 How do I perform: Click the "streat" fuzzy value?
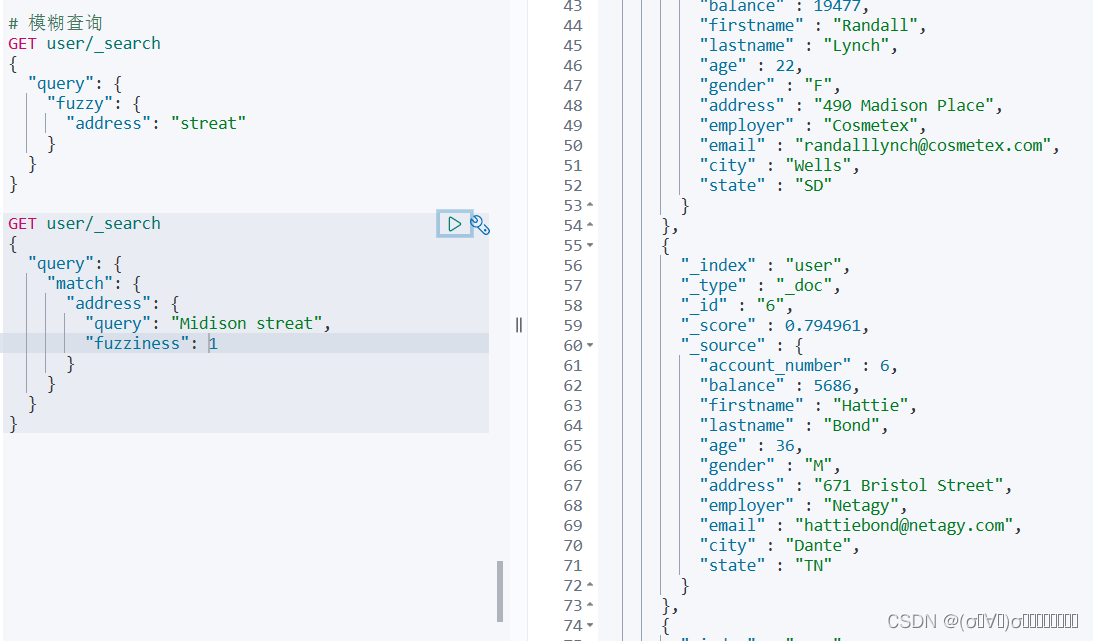pyautogui.click(x=208, y=123)
